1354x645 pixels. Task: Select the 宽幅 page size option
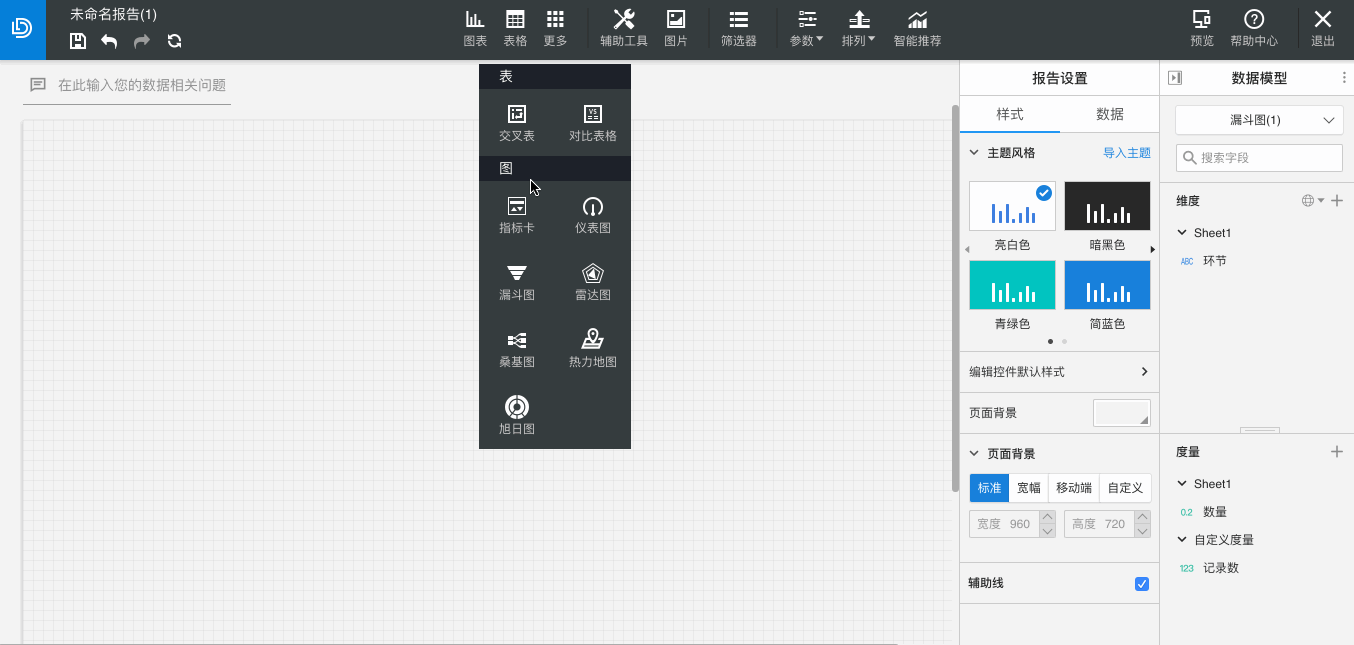[1029, 488]
